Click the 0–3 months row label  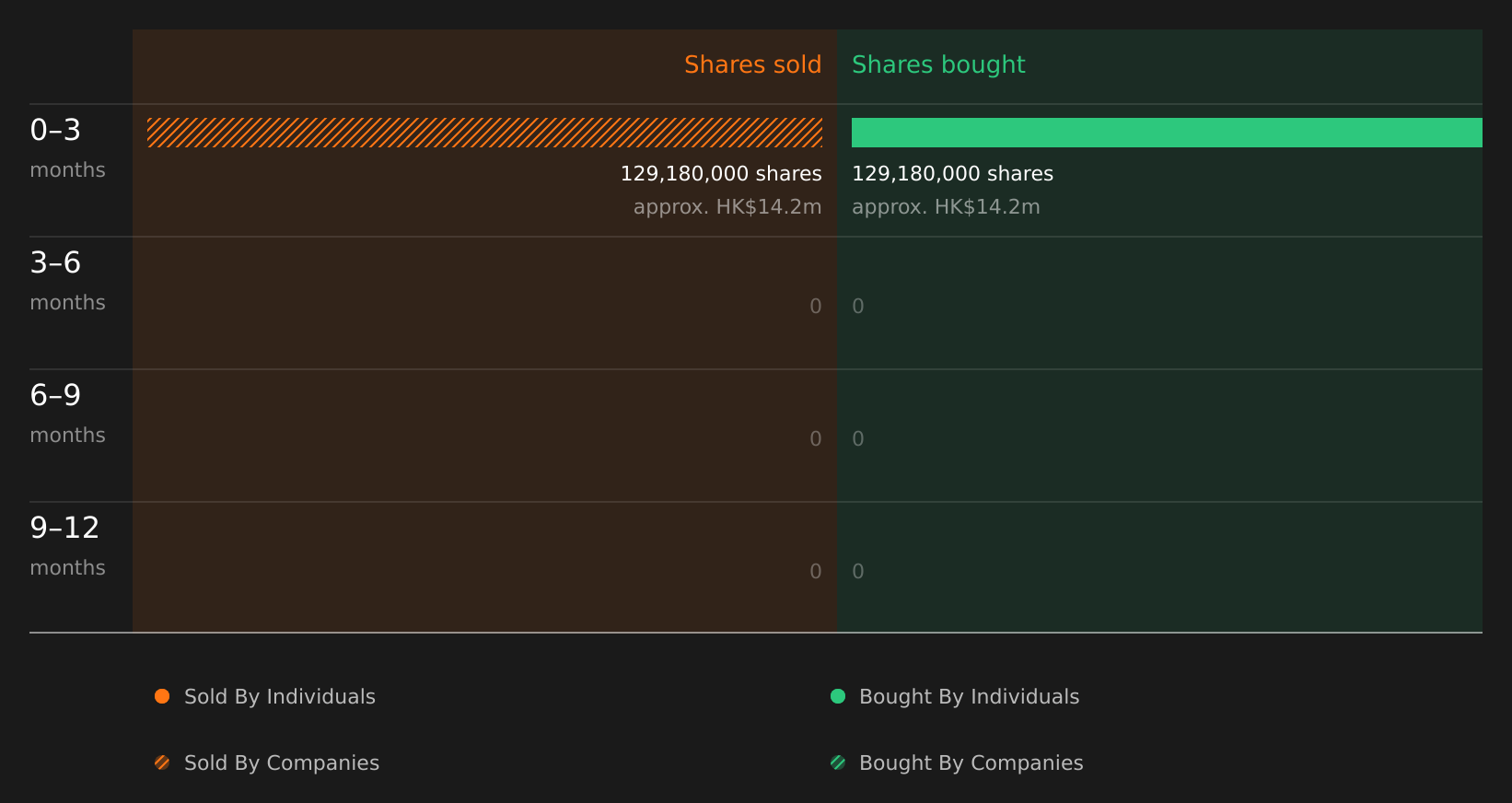tap(67, 147)
